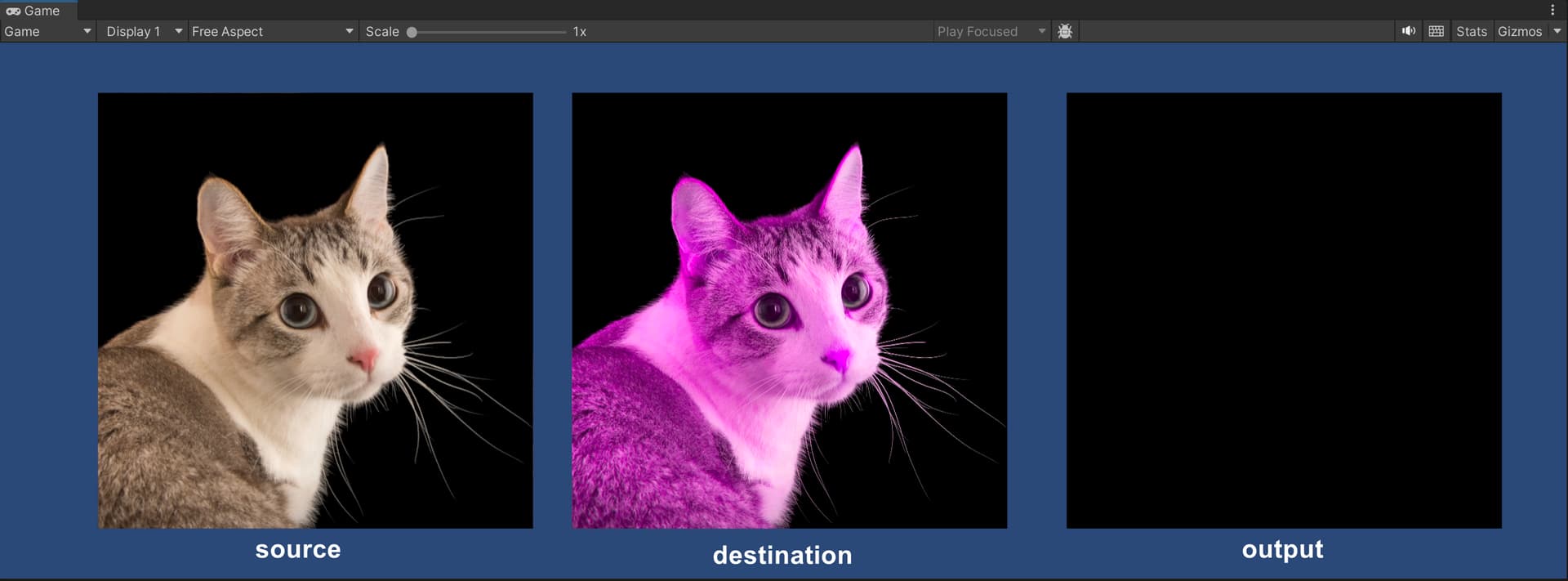This screenshot has width=1568, height=581.
Task: Click the black output image
Action: point(1284,311)
